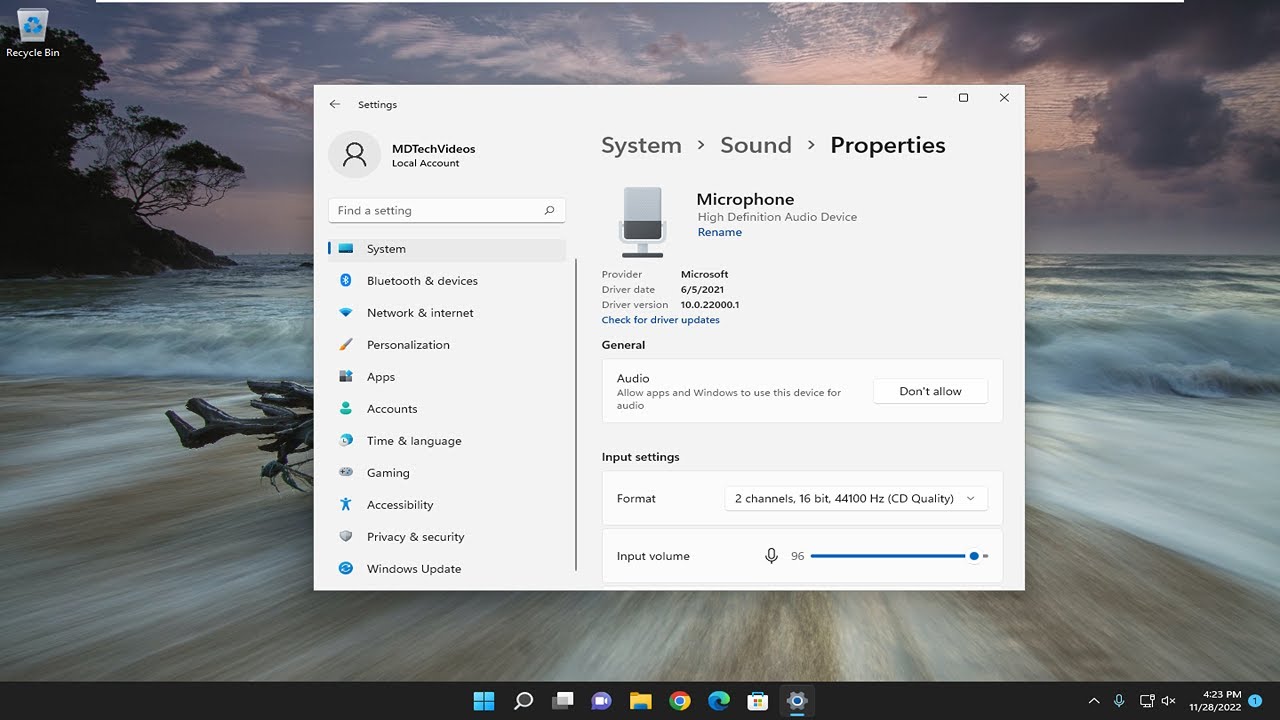
Task: Open Windows Update page
Action: click(447, 569)
